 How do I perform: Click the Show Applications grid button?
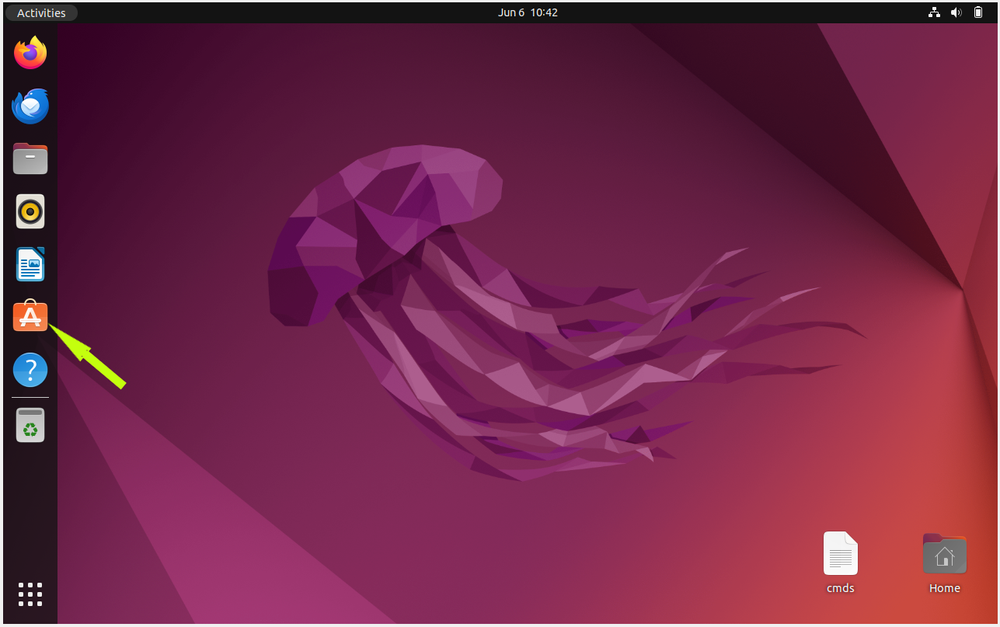(30, 594)
